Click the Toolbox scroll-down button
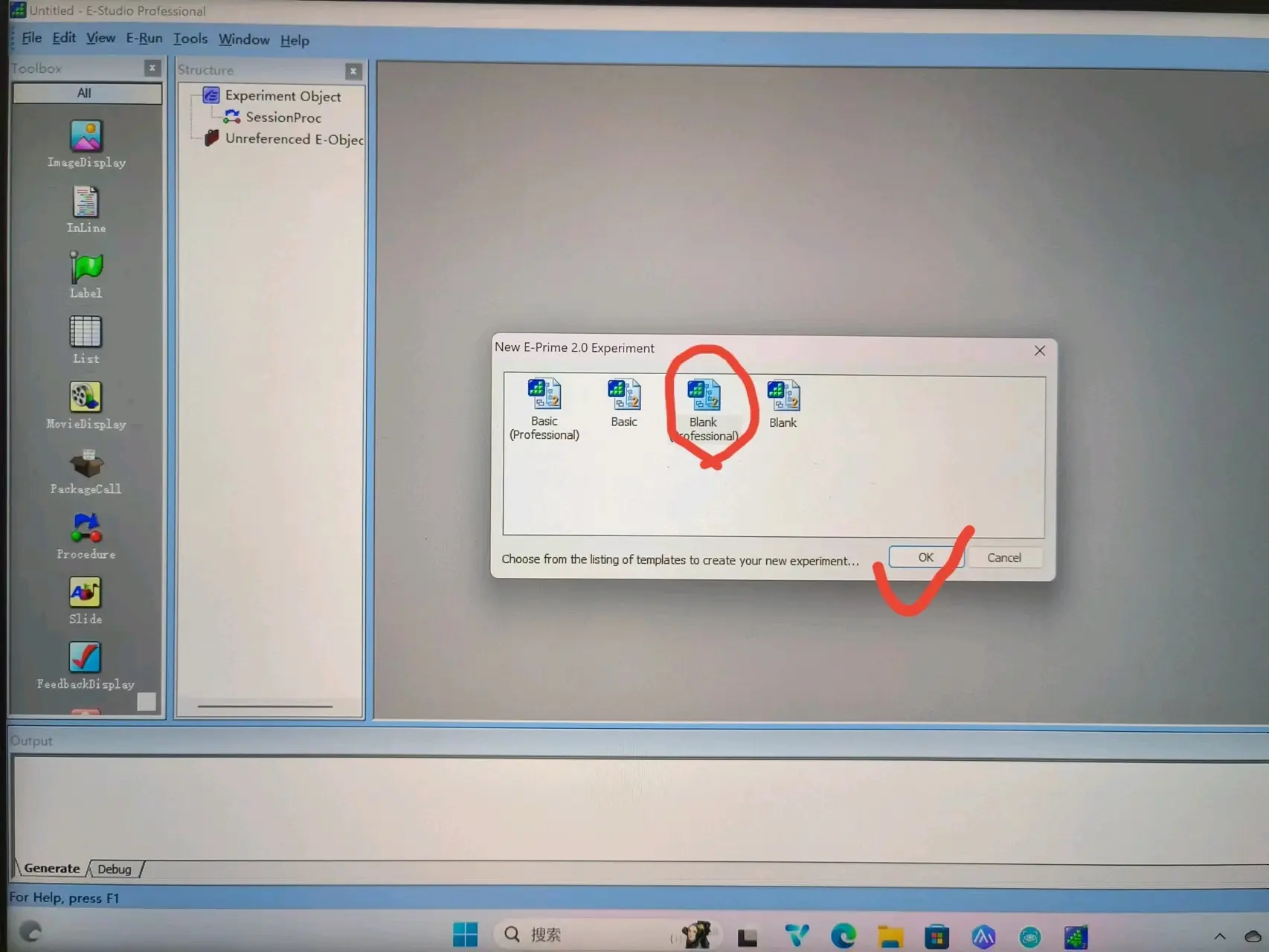This screenshot has width=1269, height=952. (147, 702)
